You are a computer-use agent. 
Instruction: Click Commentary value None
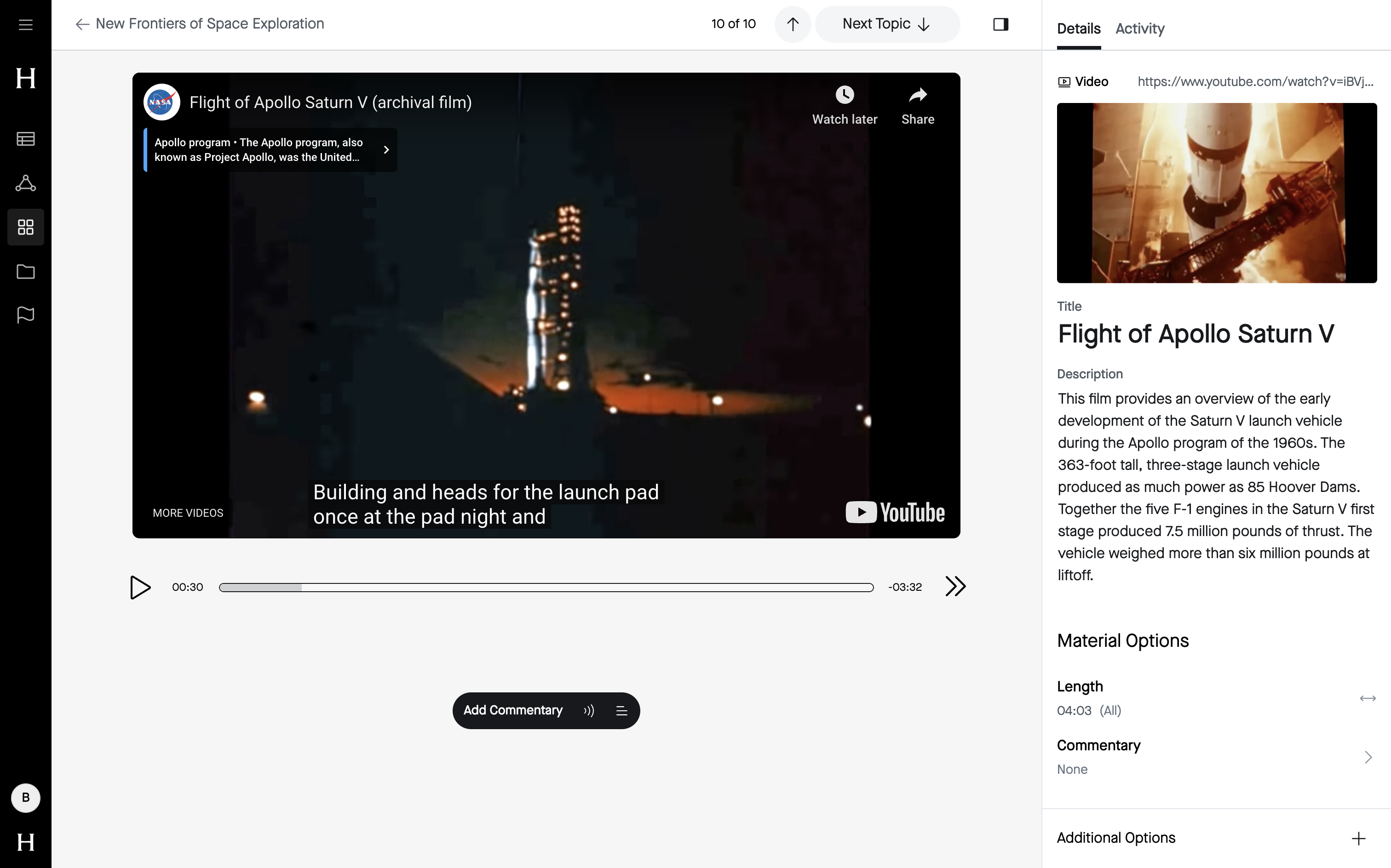[x=1072, y=769]
